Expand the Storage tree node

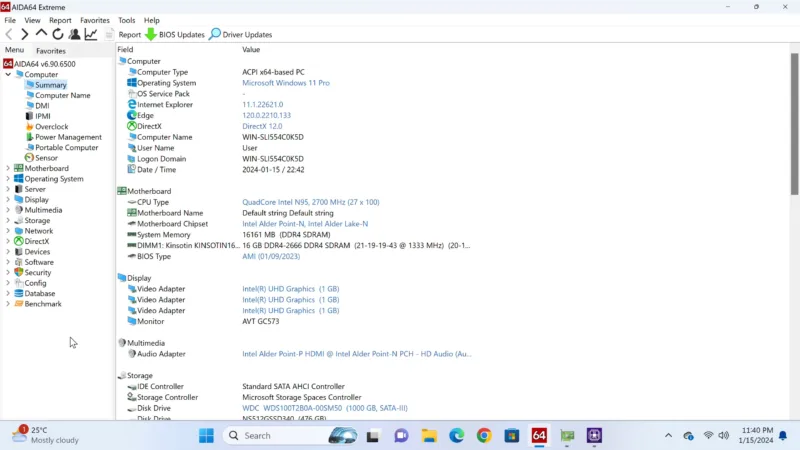point(8,221)
